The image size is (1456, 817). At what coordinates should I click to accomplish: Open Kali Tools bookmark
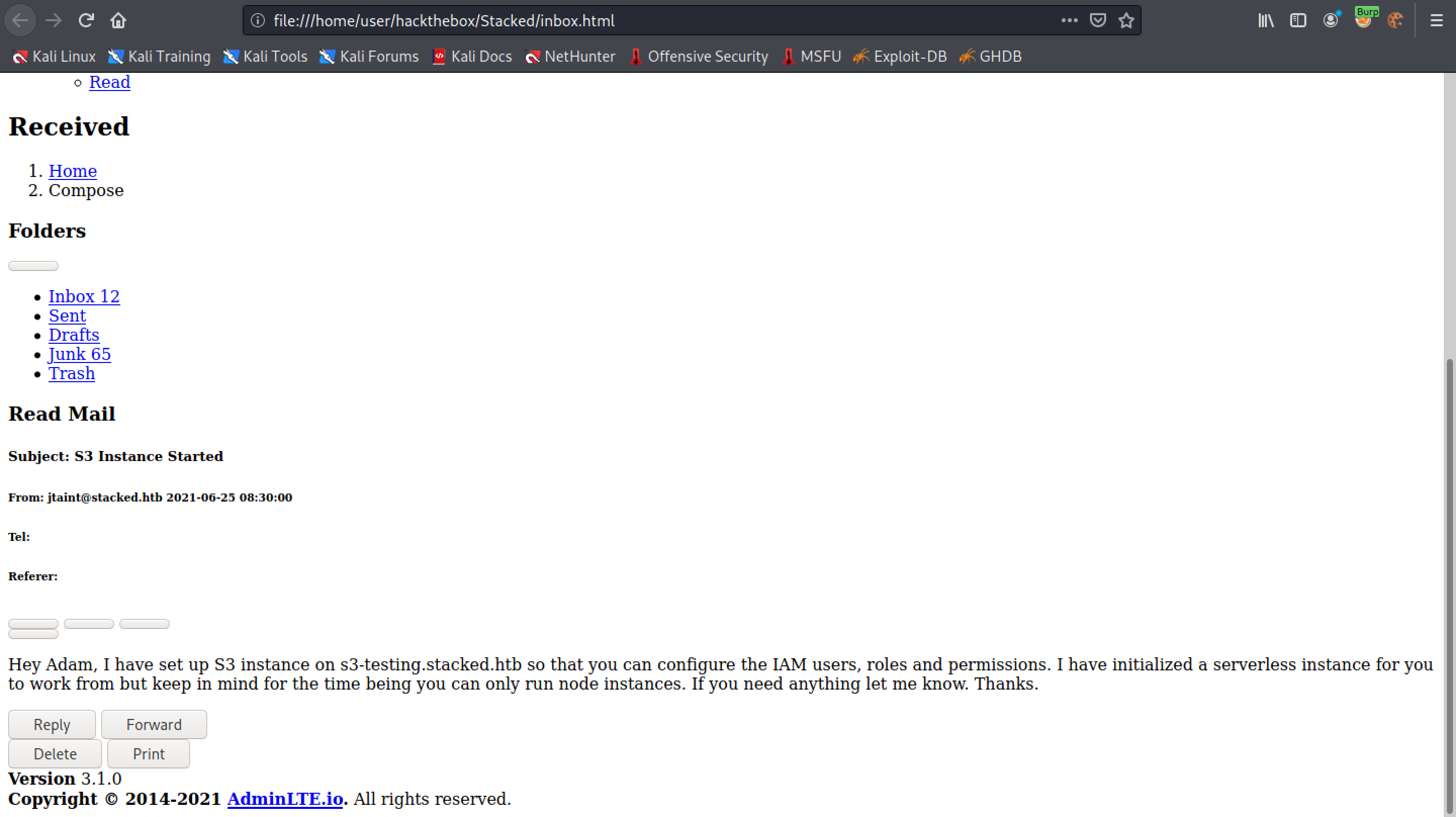[264, 57]
